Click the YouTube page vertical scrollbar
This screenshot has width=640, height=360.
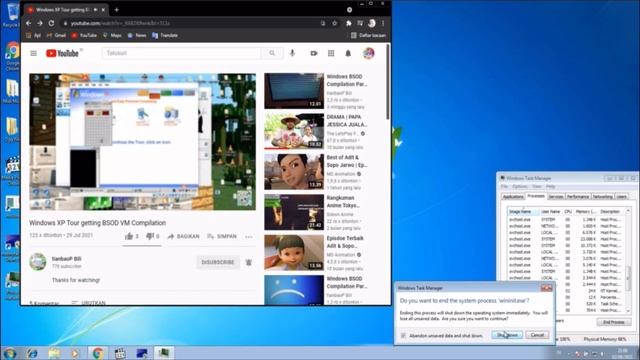coord(387,82)
